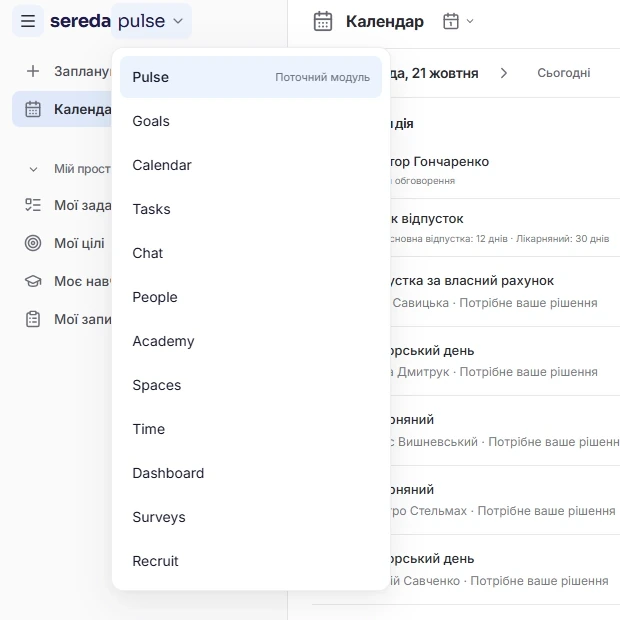
Task: Go to the People module
Action: click(x=251, y=297)
